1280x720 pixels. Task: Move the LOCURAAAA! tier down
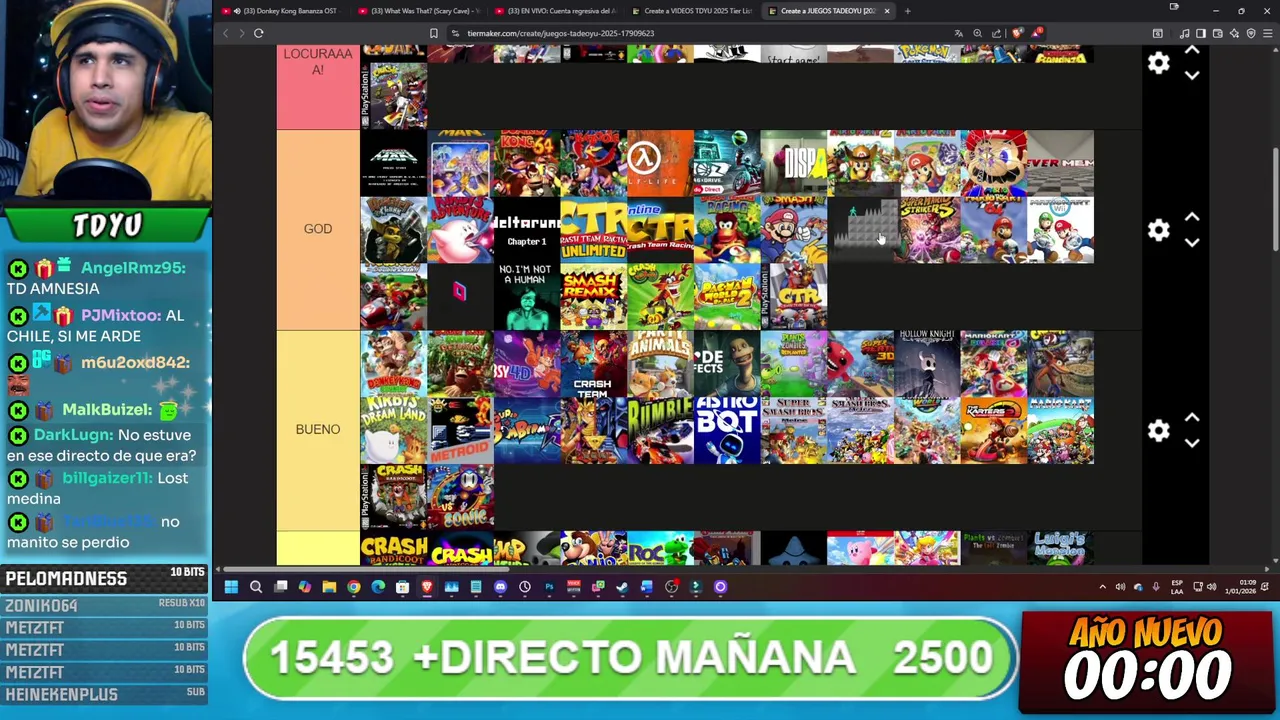click(1192, 75)
